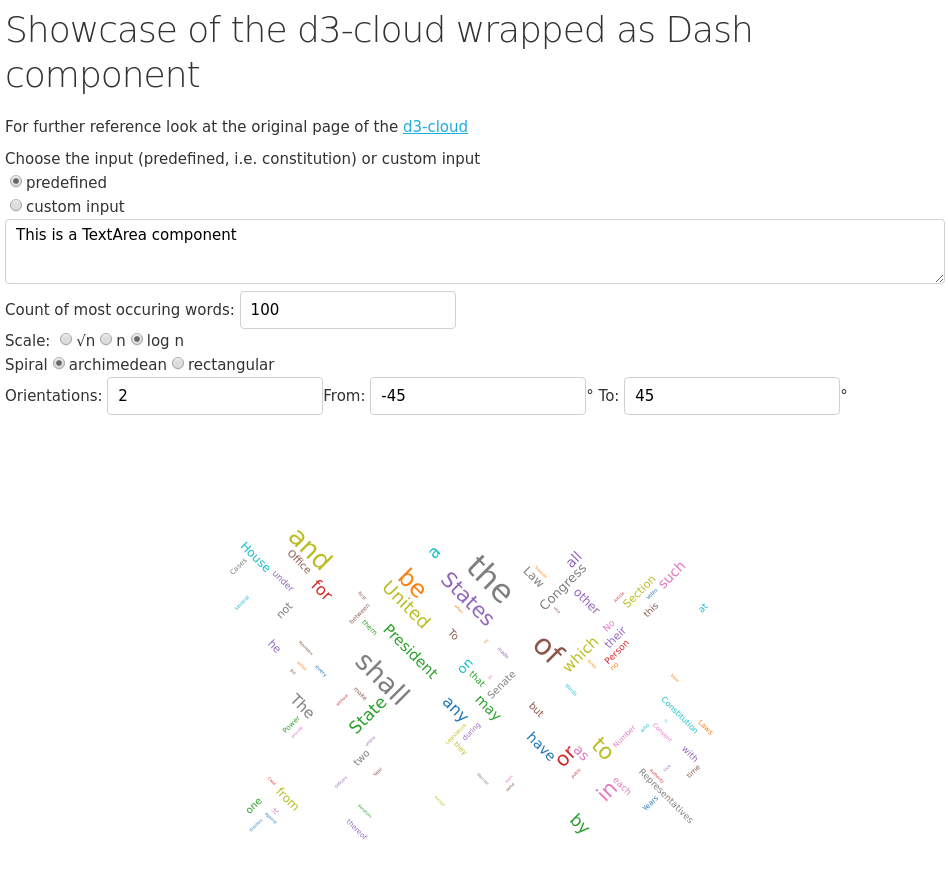Open the d3-cloud link
This screenshot has width=948, height=889.
[435, 127]
